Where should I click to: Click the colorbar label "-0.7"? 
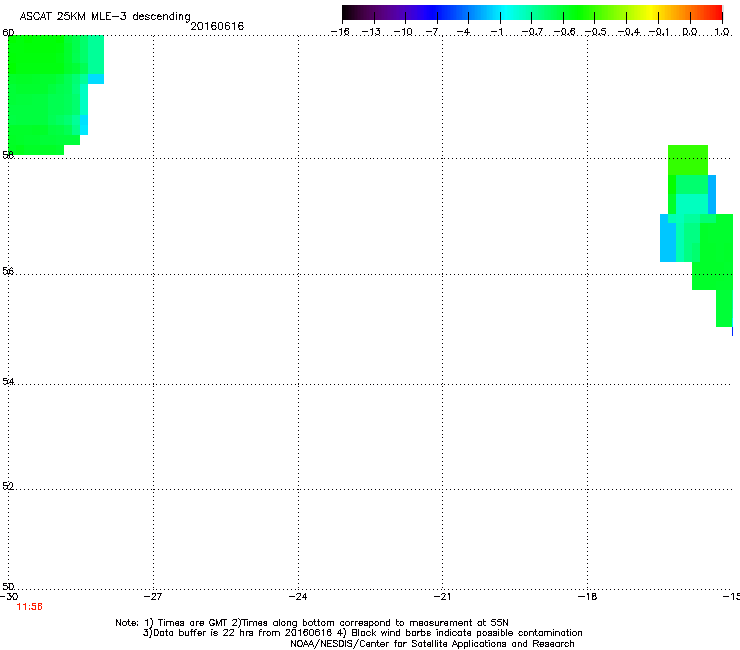tap(532, 32)
